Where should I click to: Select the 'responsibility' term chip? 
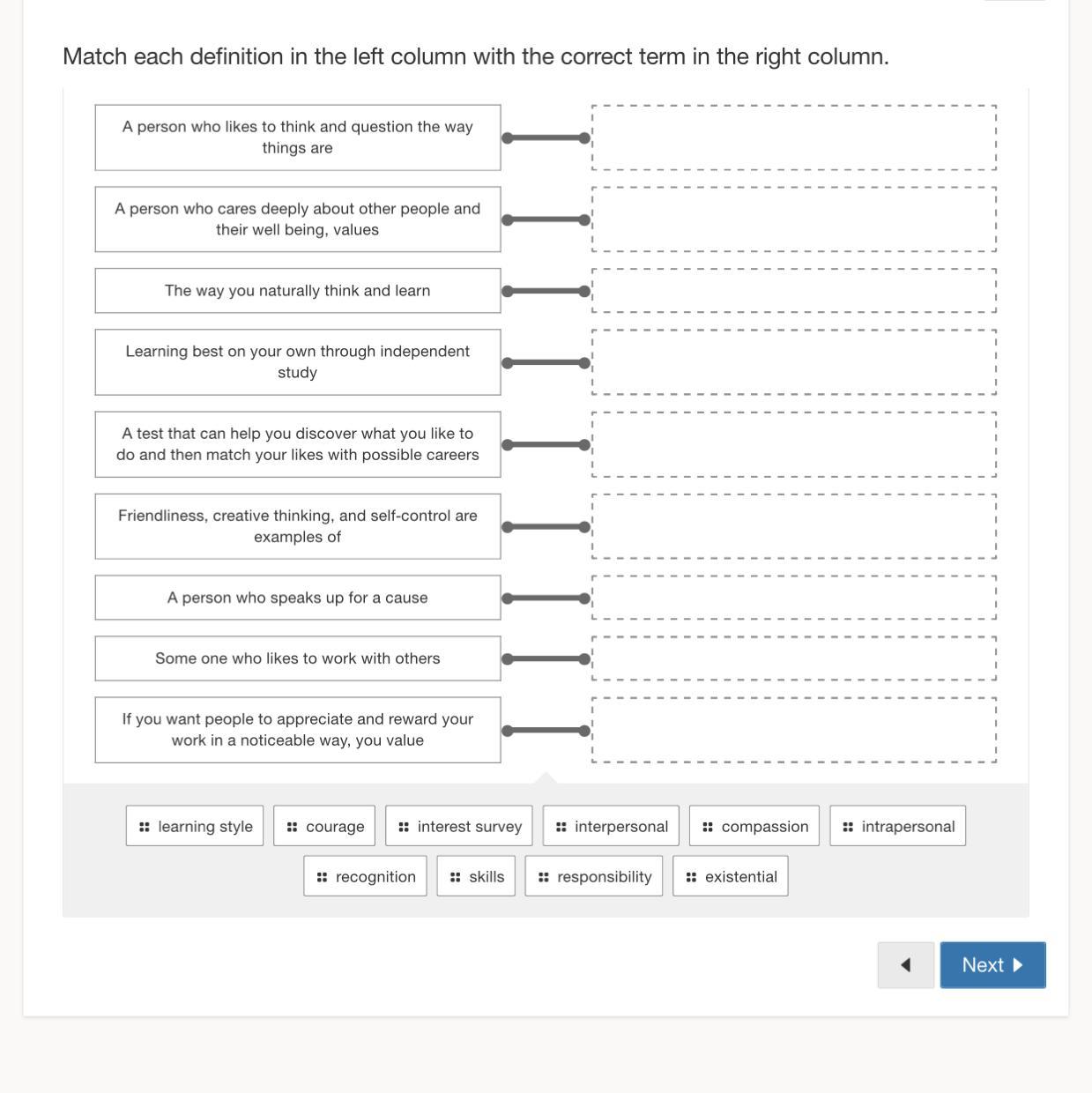(x=594, y=877)
